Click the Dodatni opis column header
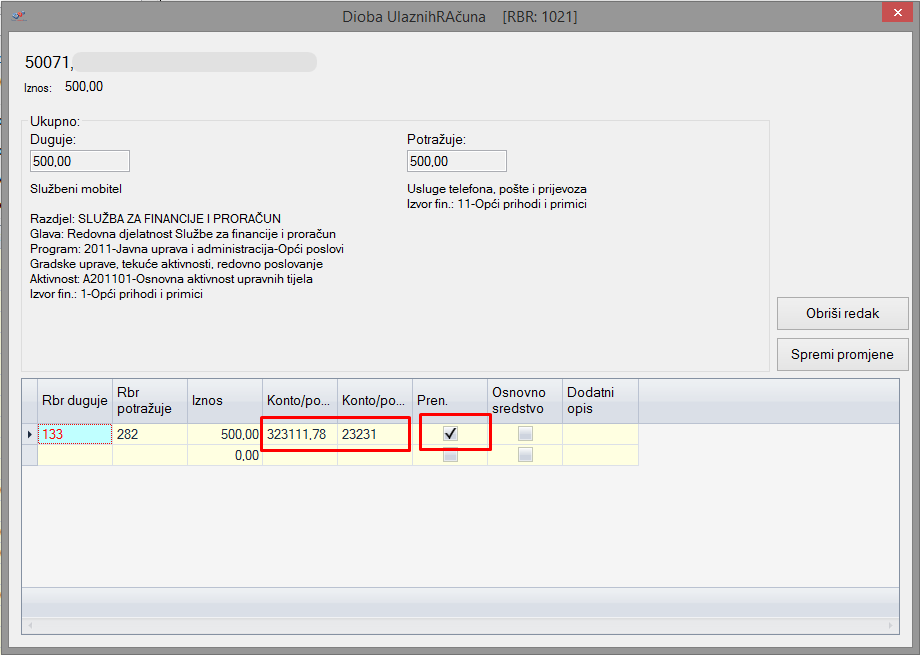 (x=600, y=401)
